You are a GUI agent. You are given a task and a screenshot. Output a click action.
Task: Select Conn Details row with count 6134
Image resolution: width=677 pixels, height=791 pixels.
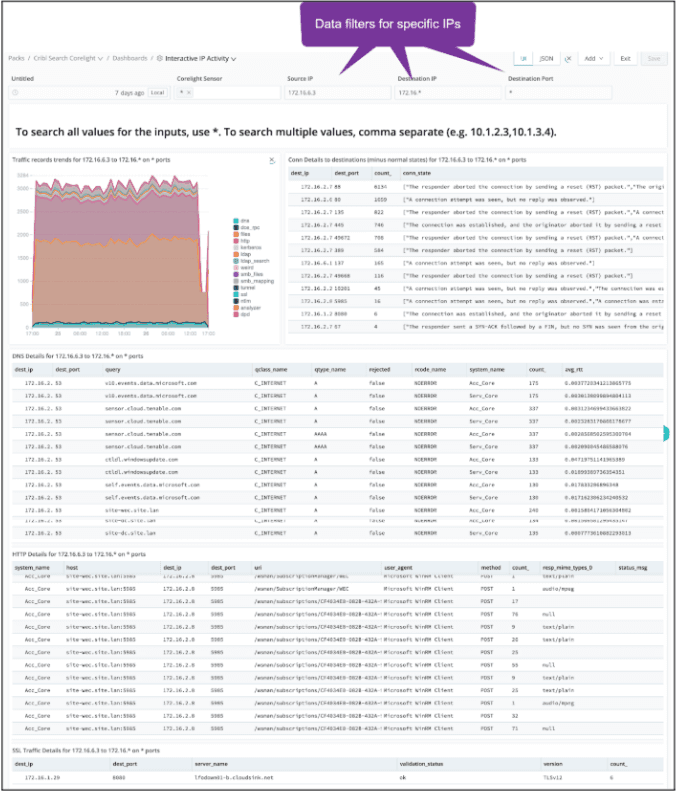coord(476,187)
